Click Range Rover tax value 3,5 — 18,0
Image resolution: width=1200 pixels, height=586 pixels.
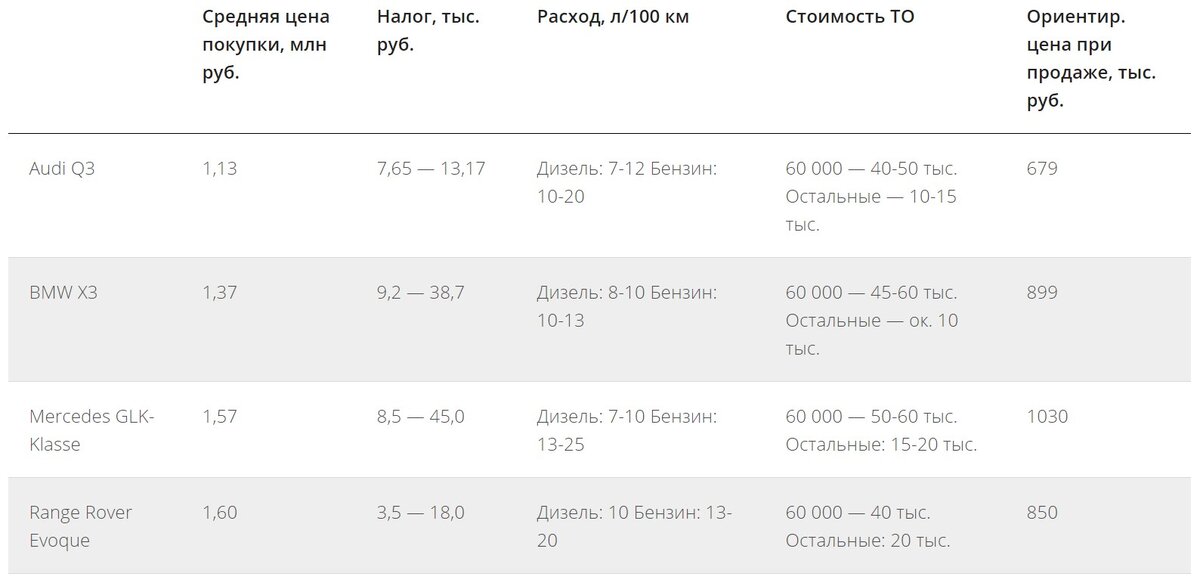pos(421,512)
